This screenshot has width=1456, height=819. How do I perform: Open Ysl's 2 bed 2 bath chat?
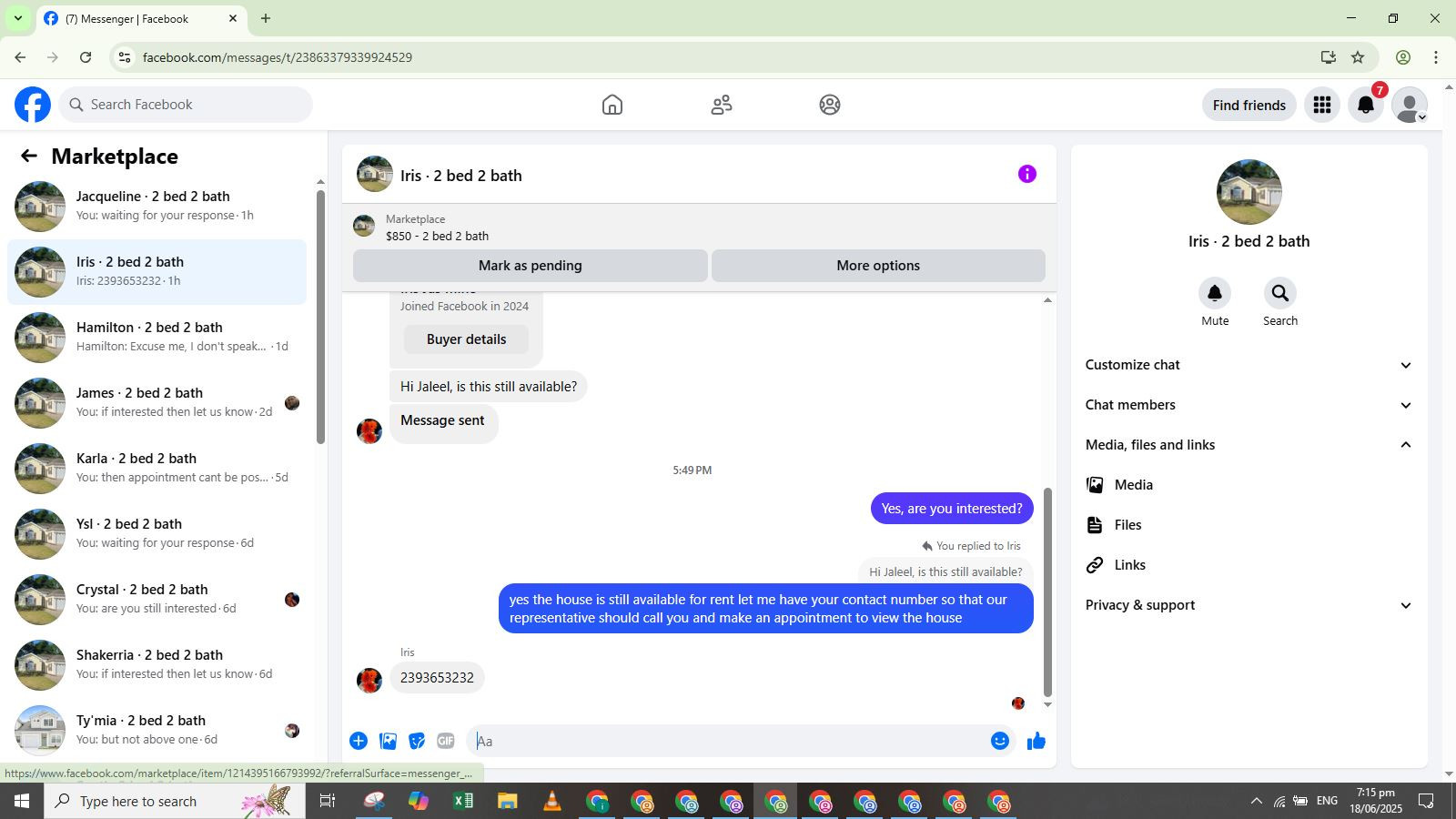coord(157,534)
